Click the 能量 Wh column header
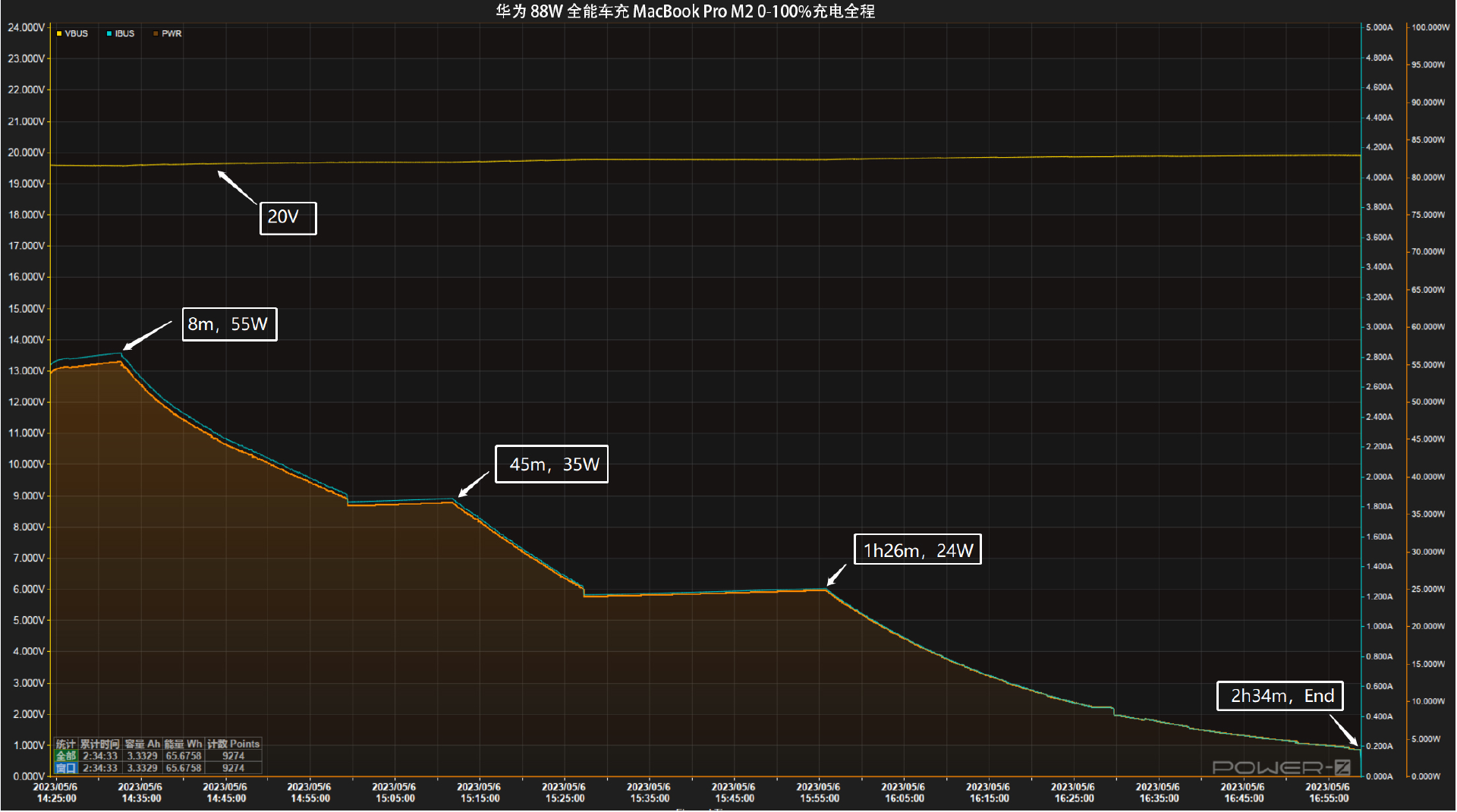The width and height of the screenshot is (1457, 812). 184,744
